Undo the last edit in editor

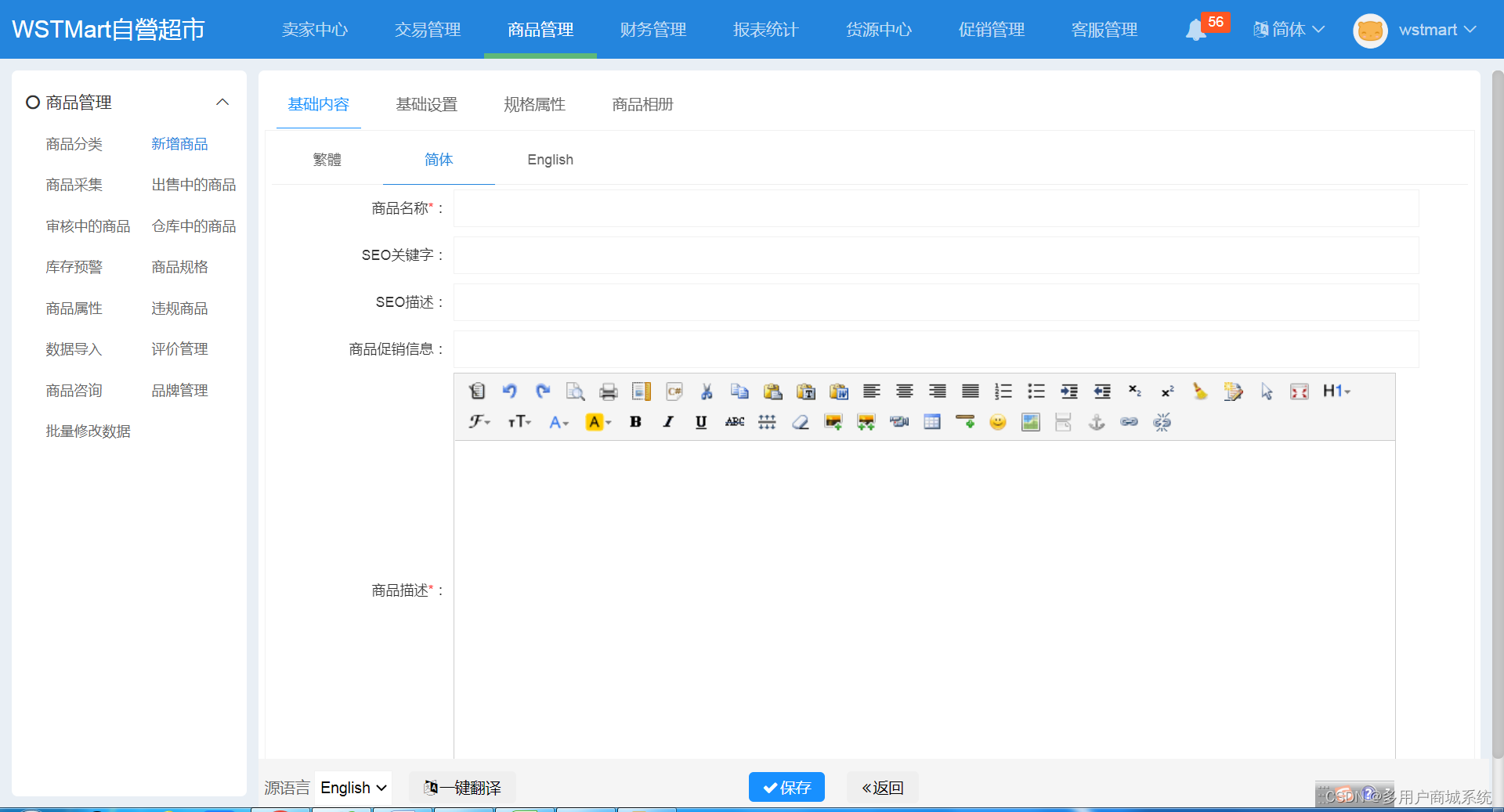pos(509,391)
